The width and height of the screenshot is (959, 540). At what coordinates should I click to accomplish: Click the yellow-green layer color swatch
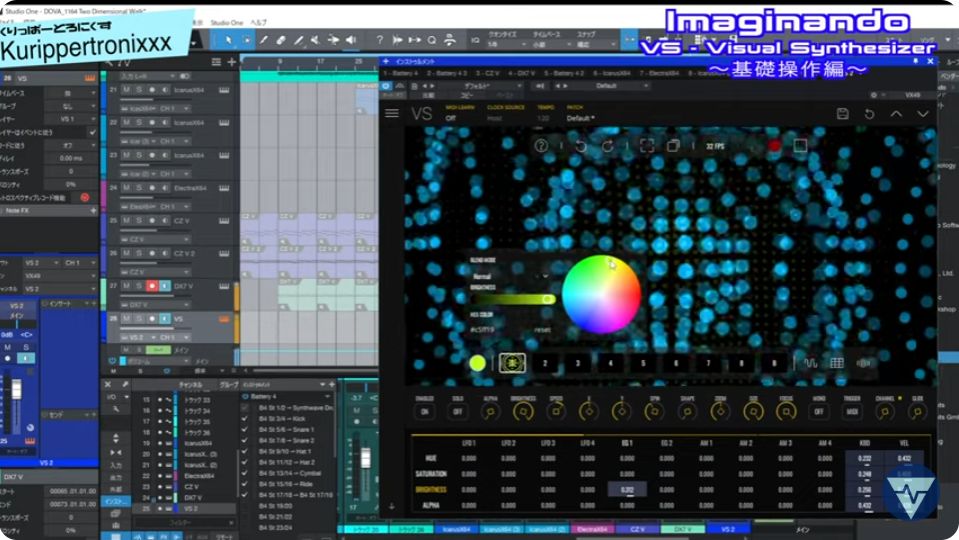pyautogui.click(x=478, y=363)
